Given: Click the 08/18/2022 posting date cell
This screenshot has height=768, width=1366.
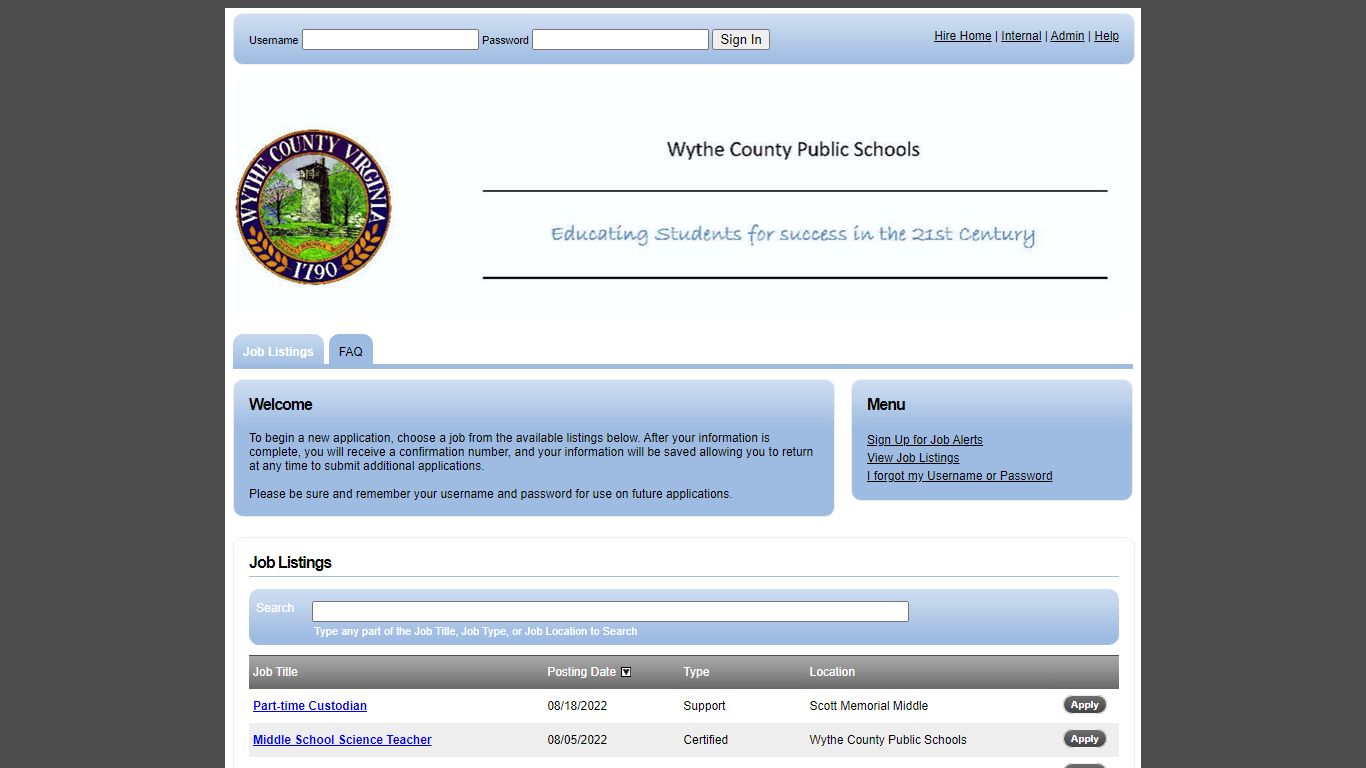Looking at the screenshot, I should tap(577, 706).
